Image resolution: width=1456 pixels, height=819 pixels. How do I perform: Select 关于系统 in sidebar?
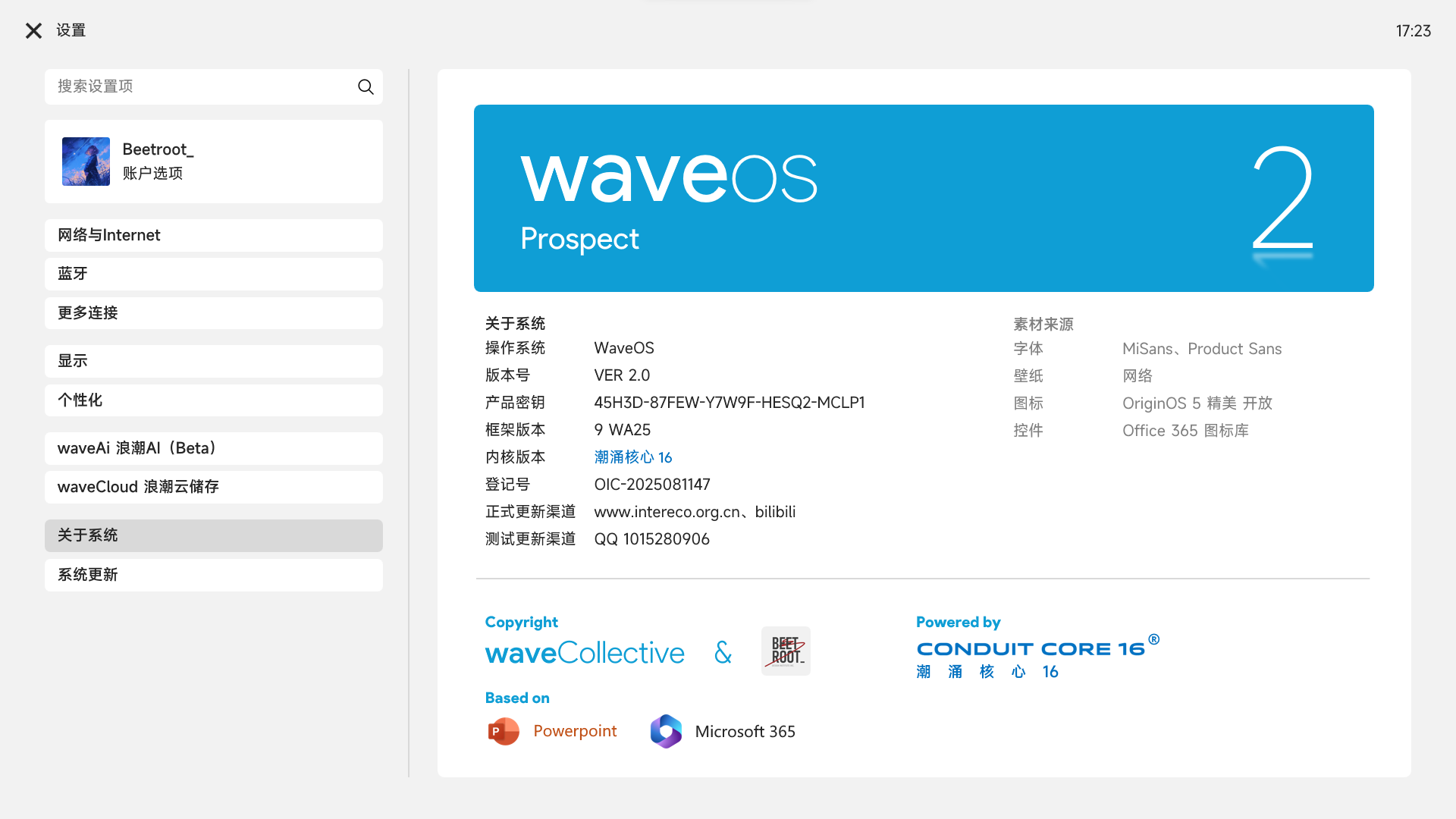(x=214, y=535)
